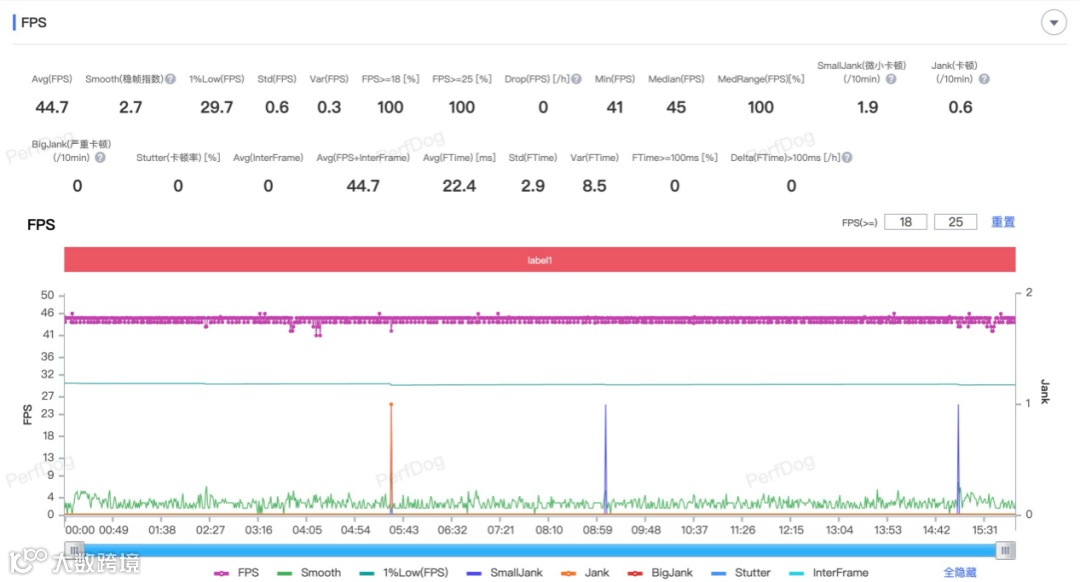Click the 15:31 tick on the time axis
The height and width of the screenshot is (582, 1080).
point(984,530)
